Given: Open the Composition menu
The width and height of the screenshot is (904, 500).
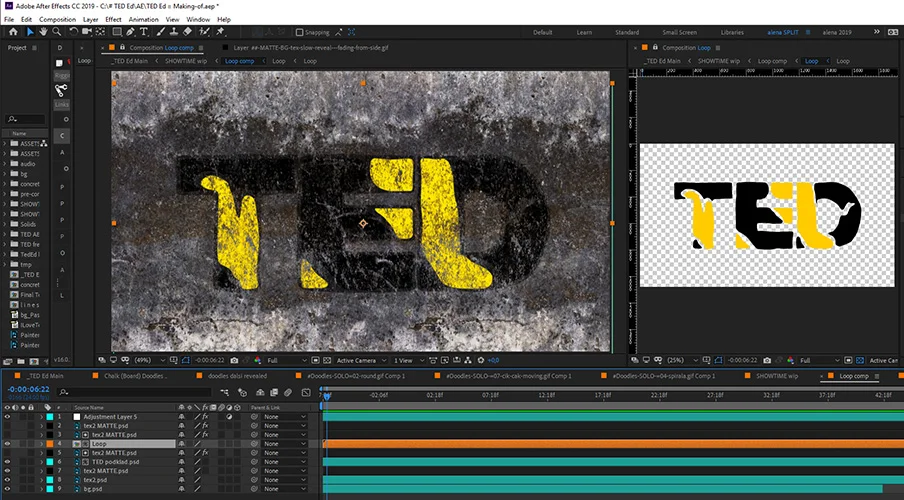Looking at the screenshot, I should pyautogui.click(x=57, y=19).
